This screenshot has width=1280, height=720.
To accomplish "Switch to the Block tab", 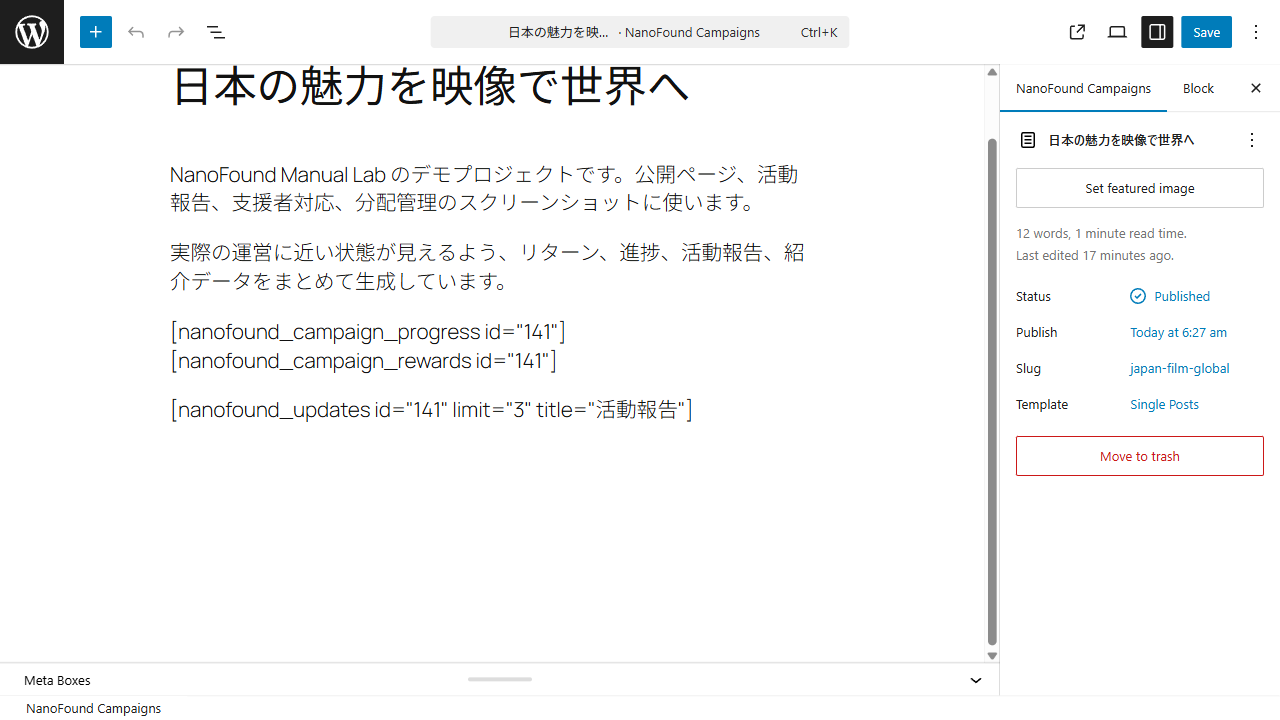I will (x=1198, y=88).
